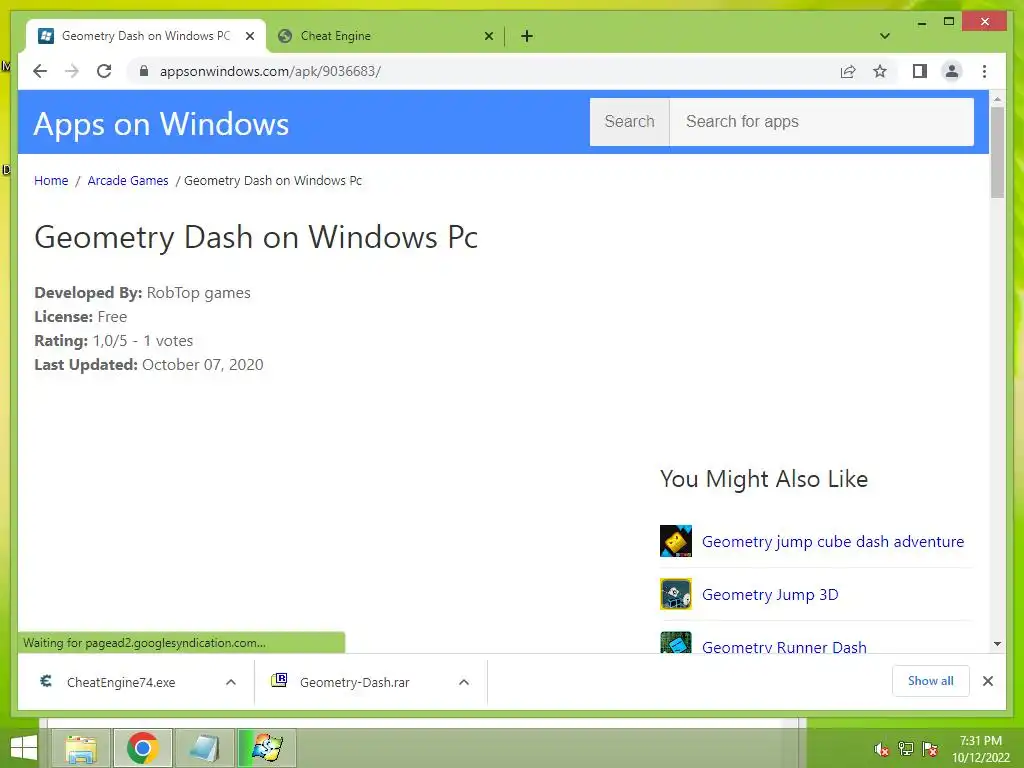Screen dimensions: 1024x768
Task: Open the Windows flag taskbar icon
Action: [266, 748]
